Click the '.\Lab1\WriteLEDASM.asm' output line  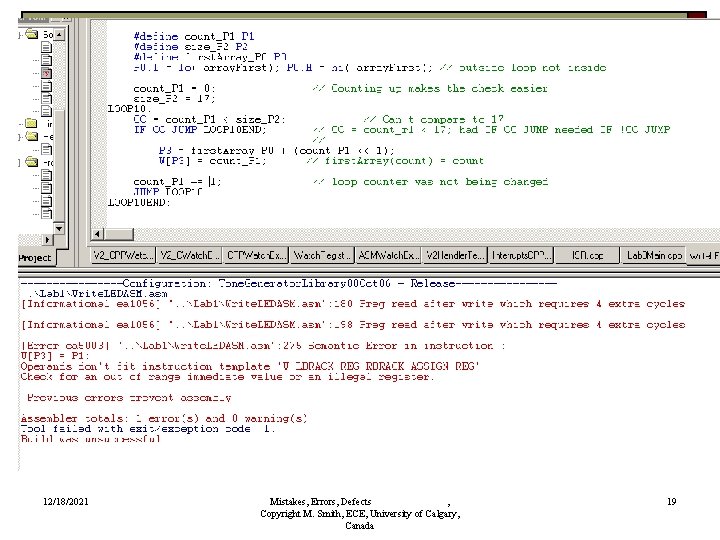pos(97,294)
